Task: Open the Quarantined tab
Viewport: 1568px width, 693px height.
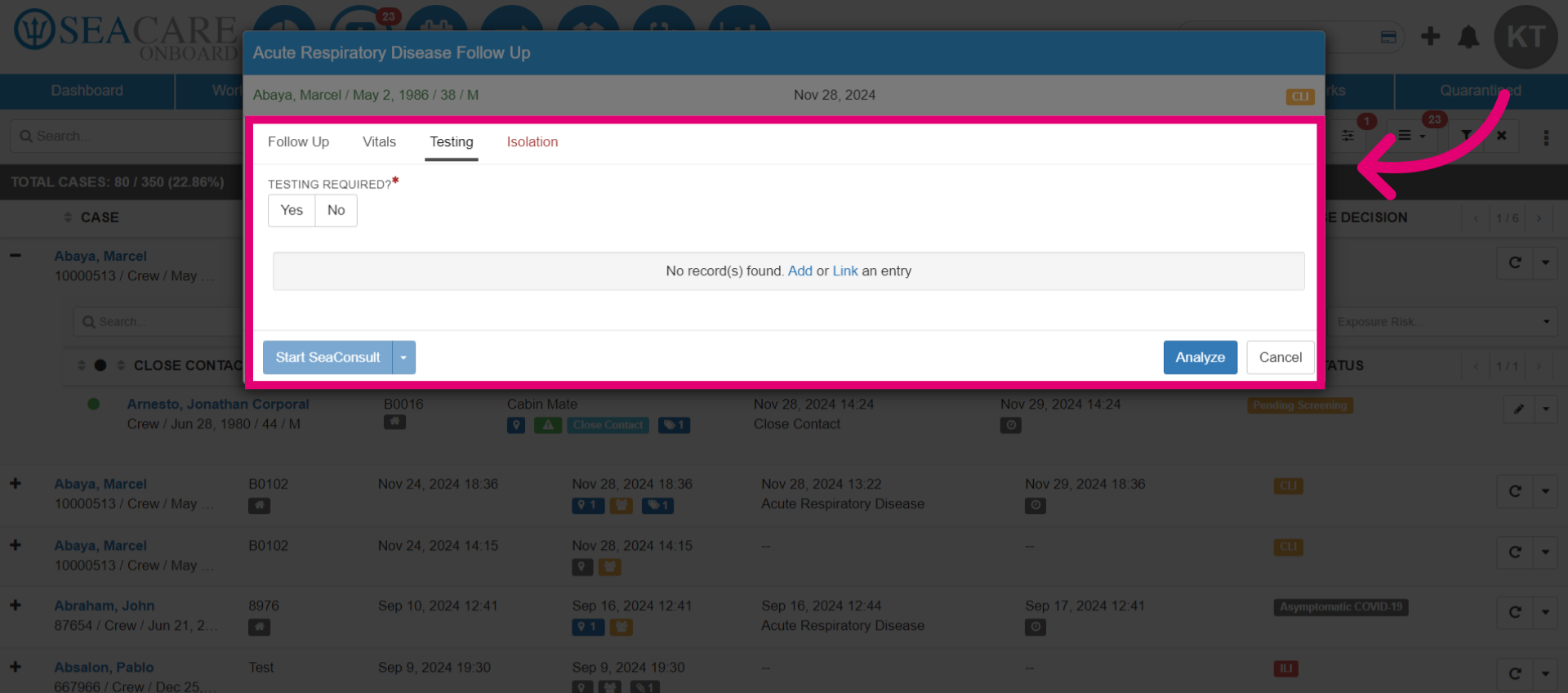Action: click(x=1480, y=91)
